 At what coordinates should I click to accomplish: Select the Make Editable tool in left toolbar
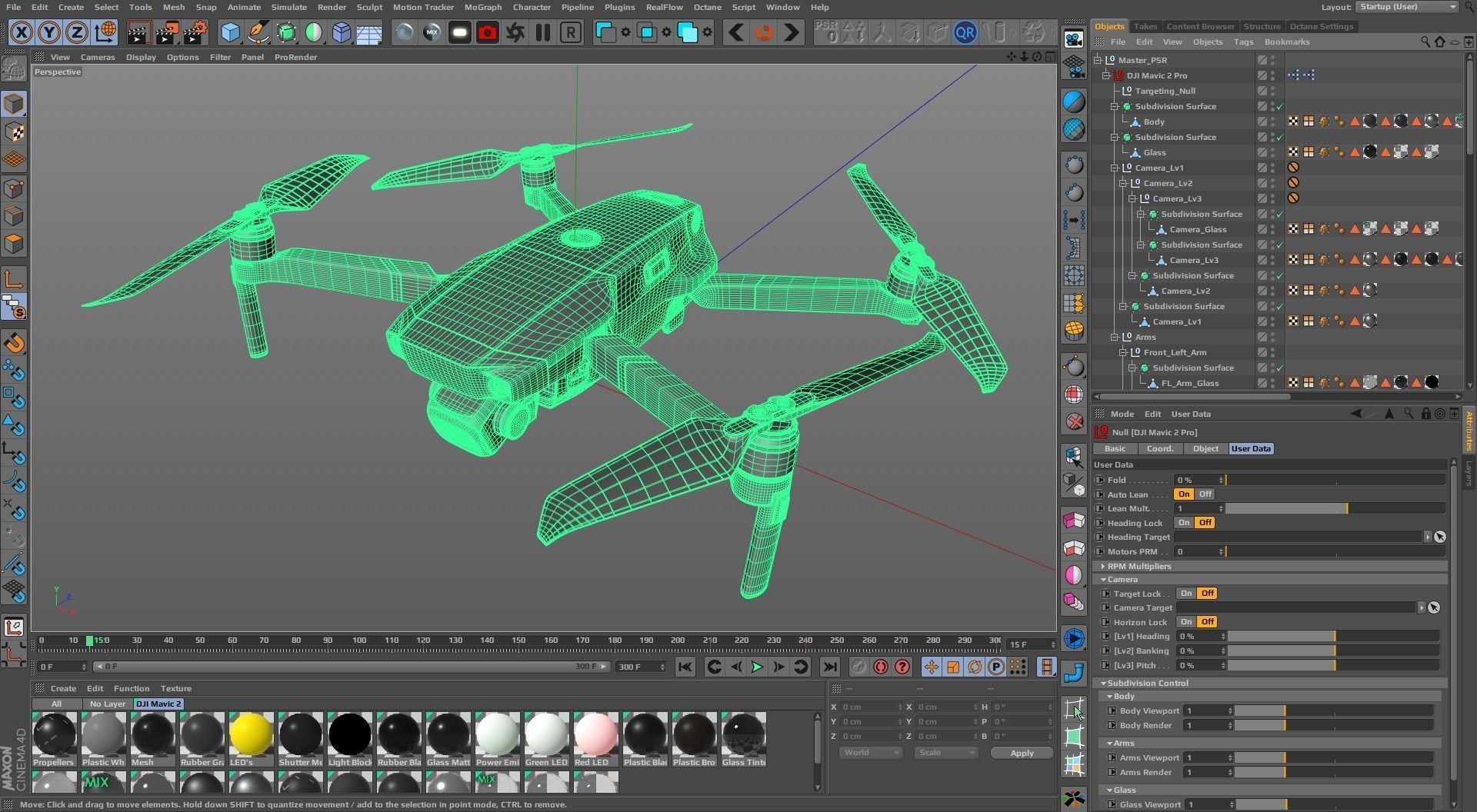(x=14, y=68)
